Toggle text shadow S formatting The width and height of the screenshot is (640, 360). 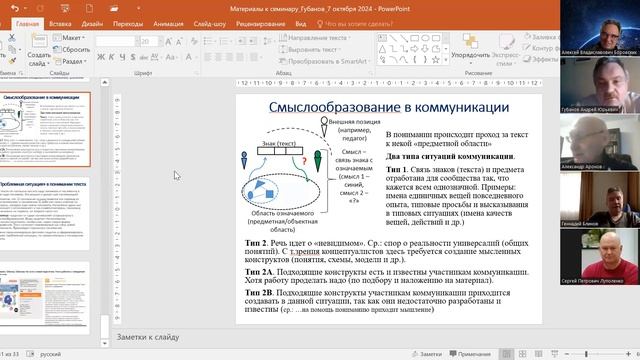(133, 57)
